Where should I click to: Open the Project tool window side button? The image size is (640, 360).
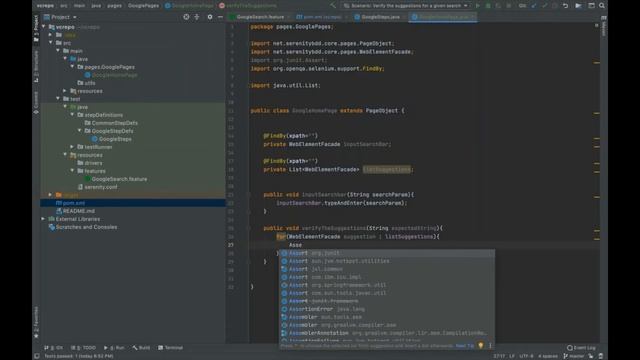point(36,29)
